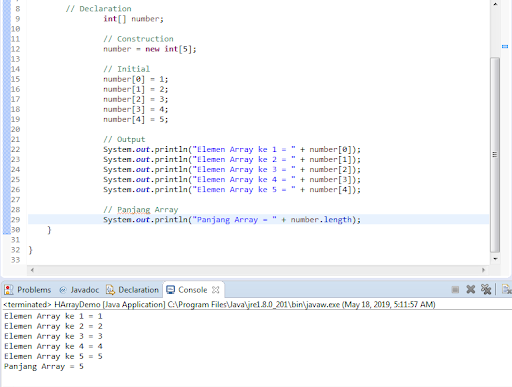Click the terminated HArrayDemo launch description
This screenshot has width=512, height=387.
[x=219, y=304]
